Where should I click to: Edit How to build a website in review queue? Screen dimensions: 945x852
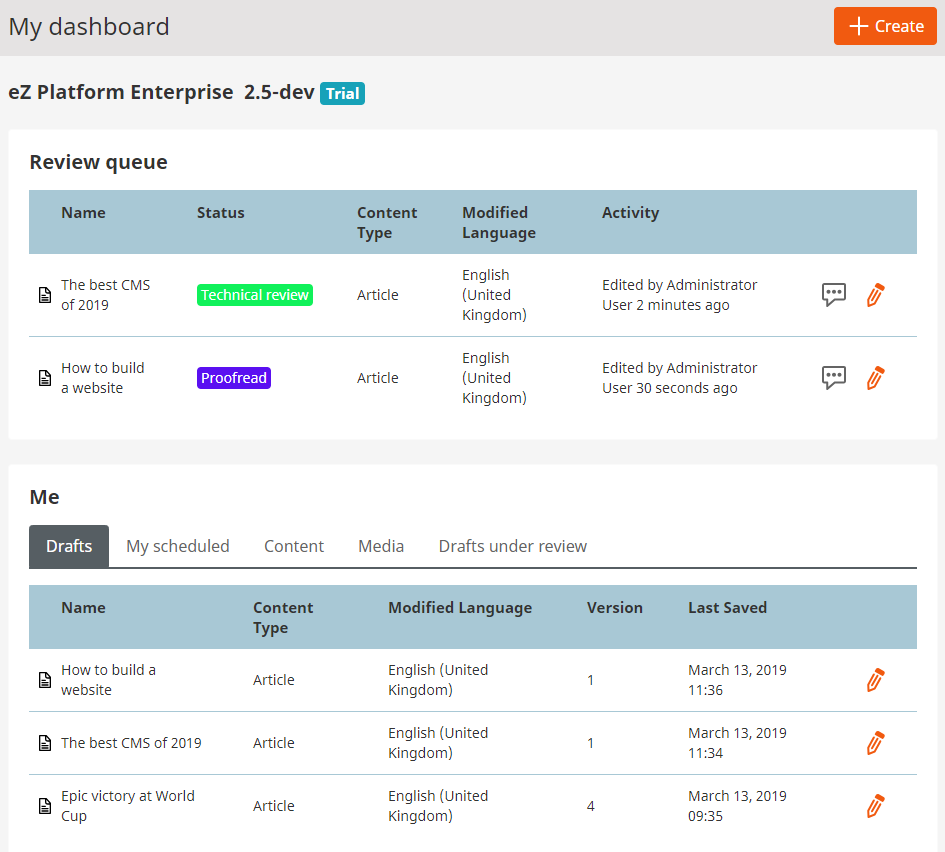point(876,378)
